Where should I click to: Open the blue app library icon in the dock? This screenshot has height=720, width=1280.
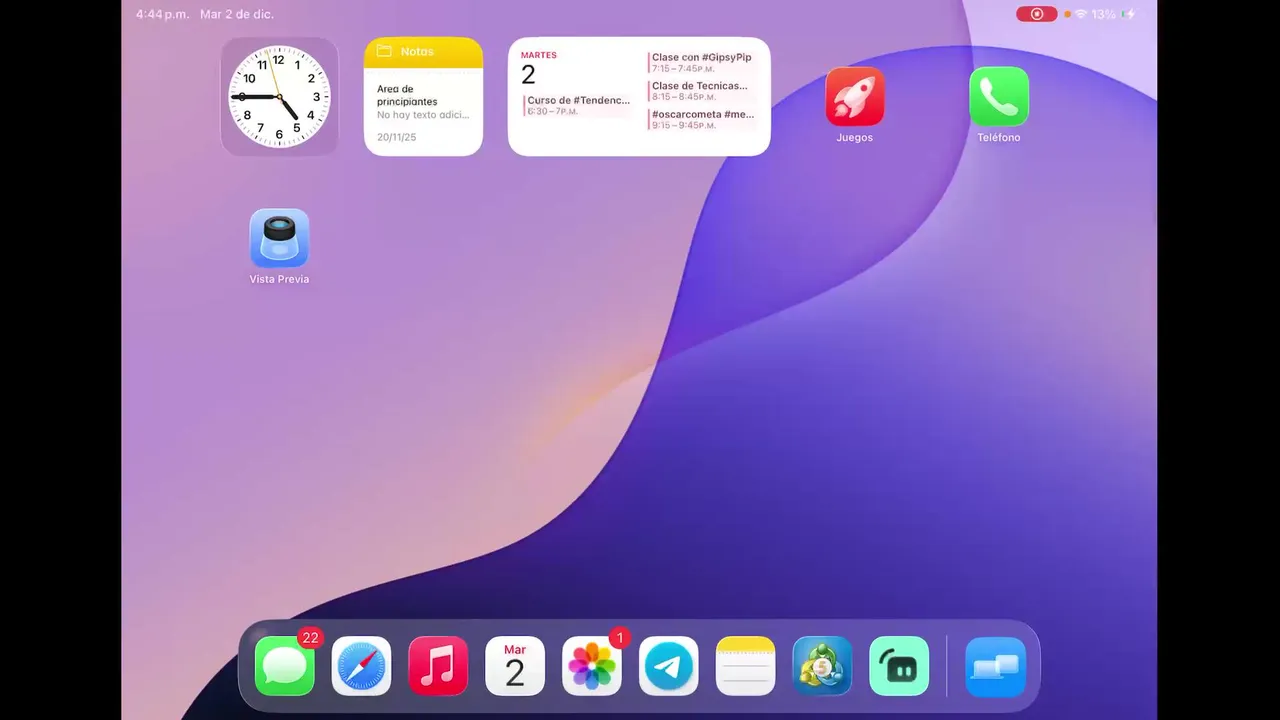click(x=996, y=666)
